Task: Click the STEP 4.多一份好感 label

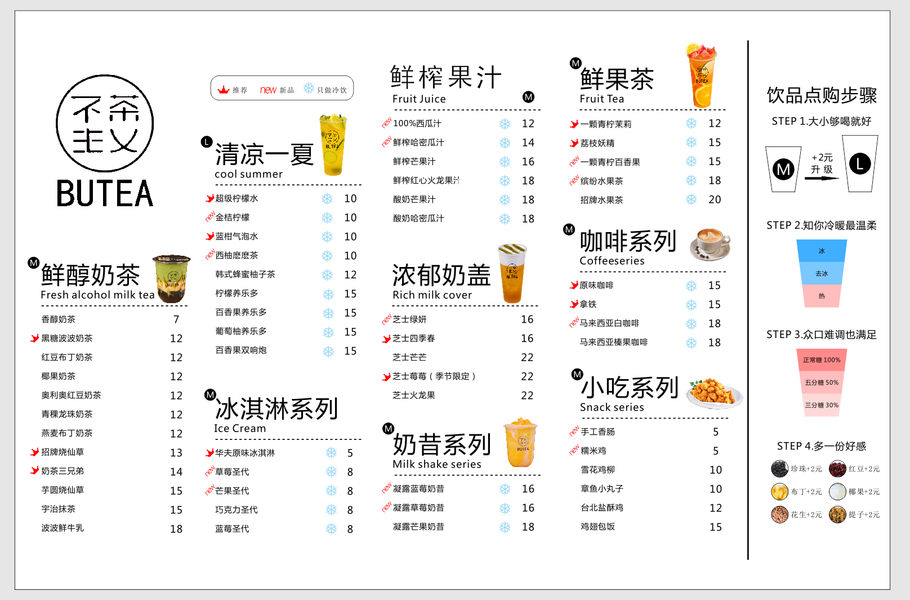Action: [x=821, y=446]
